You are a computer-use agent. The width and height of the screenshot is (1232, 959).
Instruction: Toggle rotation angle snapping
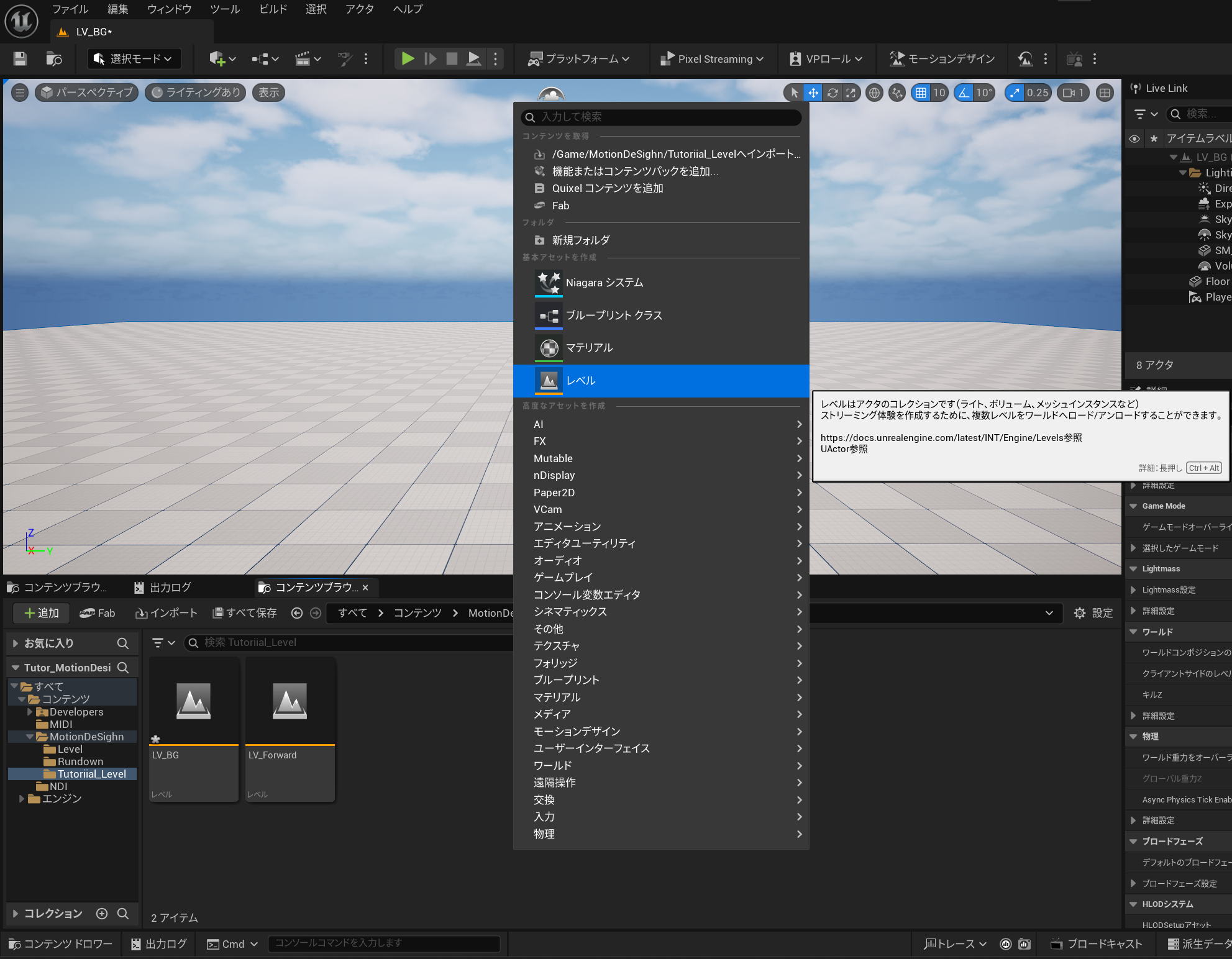[x=964, y=93]
